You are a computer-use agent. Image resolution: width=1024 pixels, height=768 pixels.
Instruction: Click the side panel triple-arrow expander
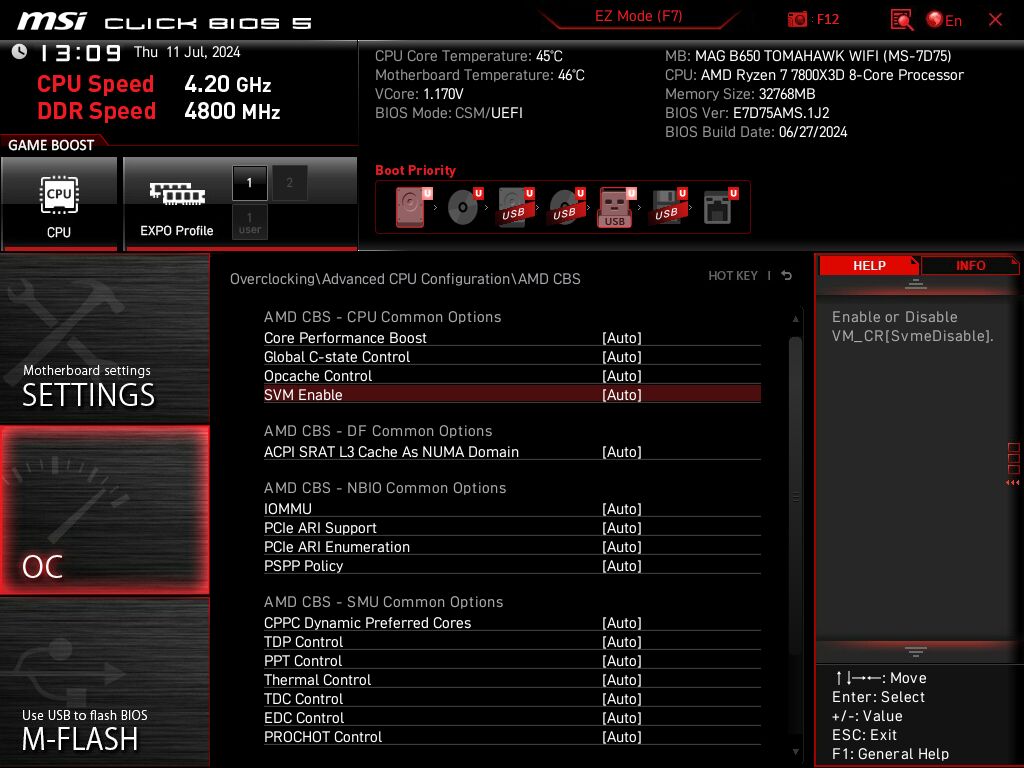tap(1013, 483)
